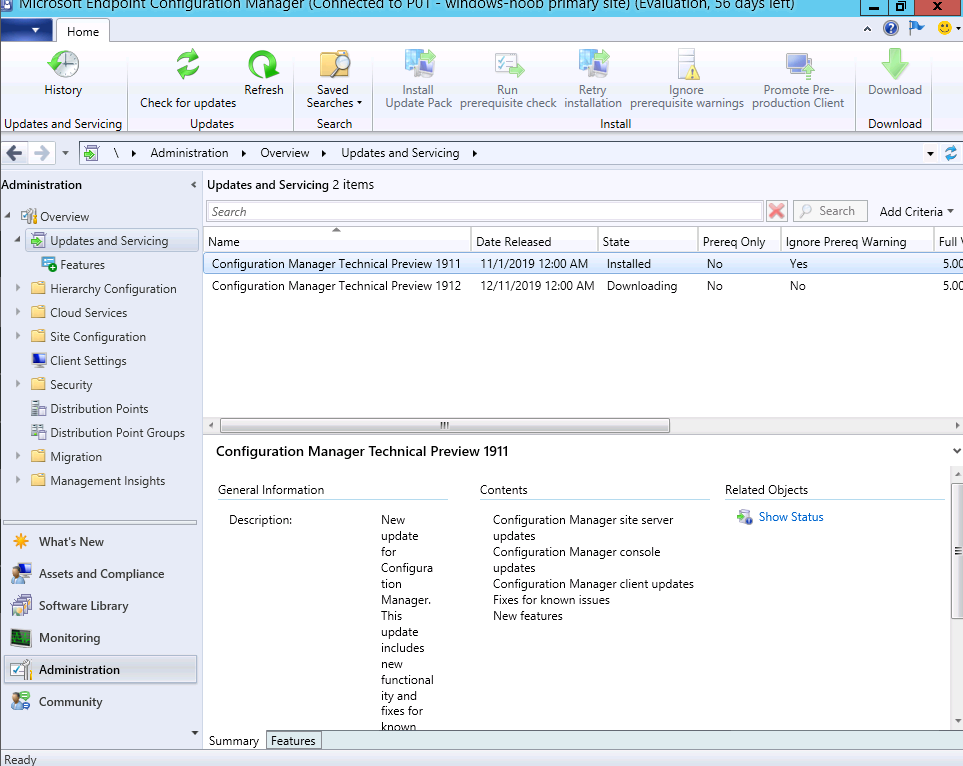Expand the Site Configuration folder
The height and width of the screenshot is (766, 963).
(x=17, y=335)
